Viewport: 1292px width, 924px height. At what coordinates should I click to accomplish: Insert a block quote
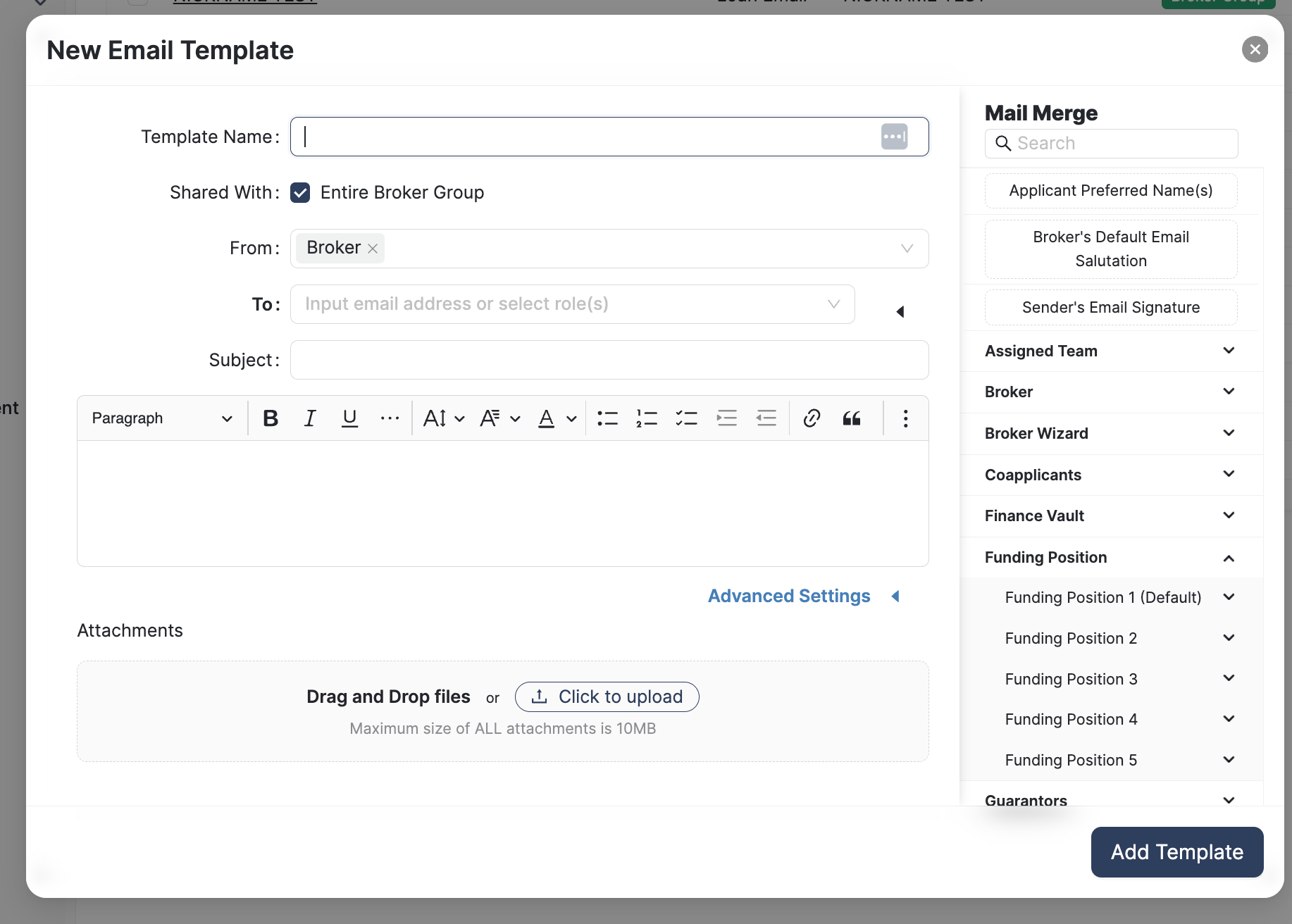click(852, 418)
